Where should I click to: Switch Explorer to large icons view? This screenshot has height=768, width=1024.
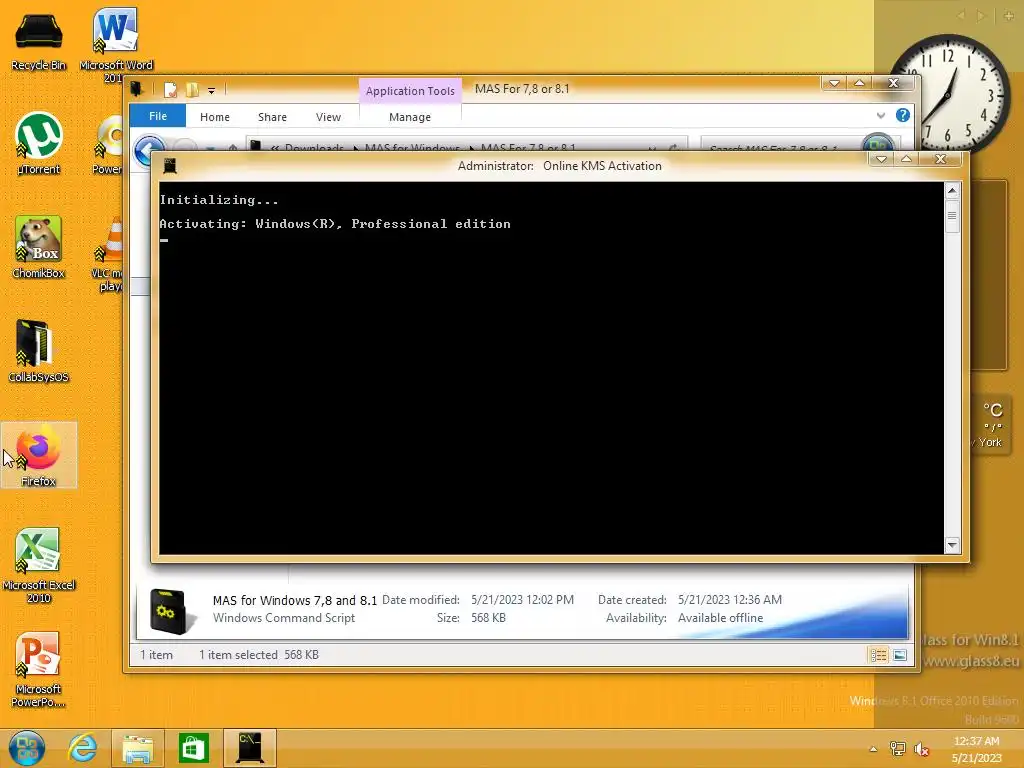pos(900,655)
